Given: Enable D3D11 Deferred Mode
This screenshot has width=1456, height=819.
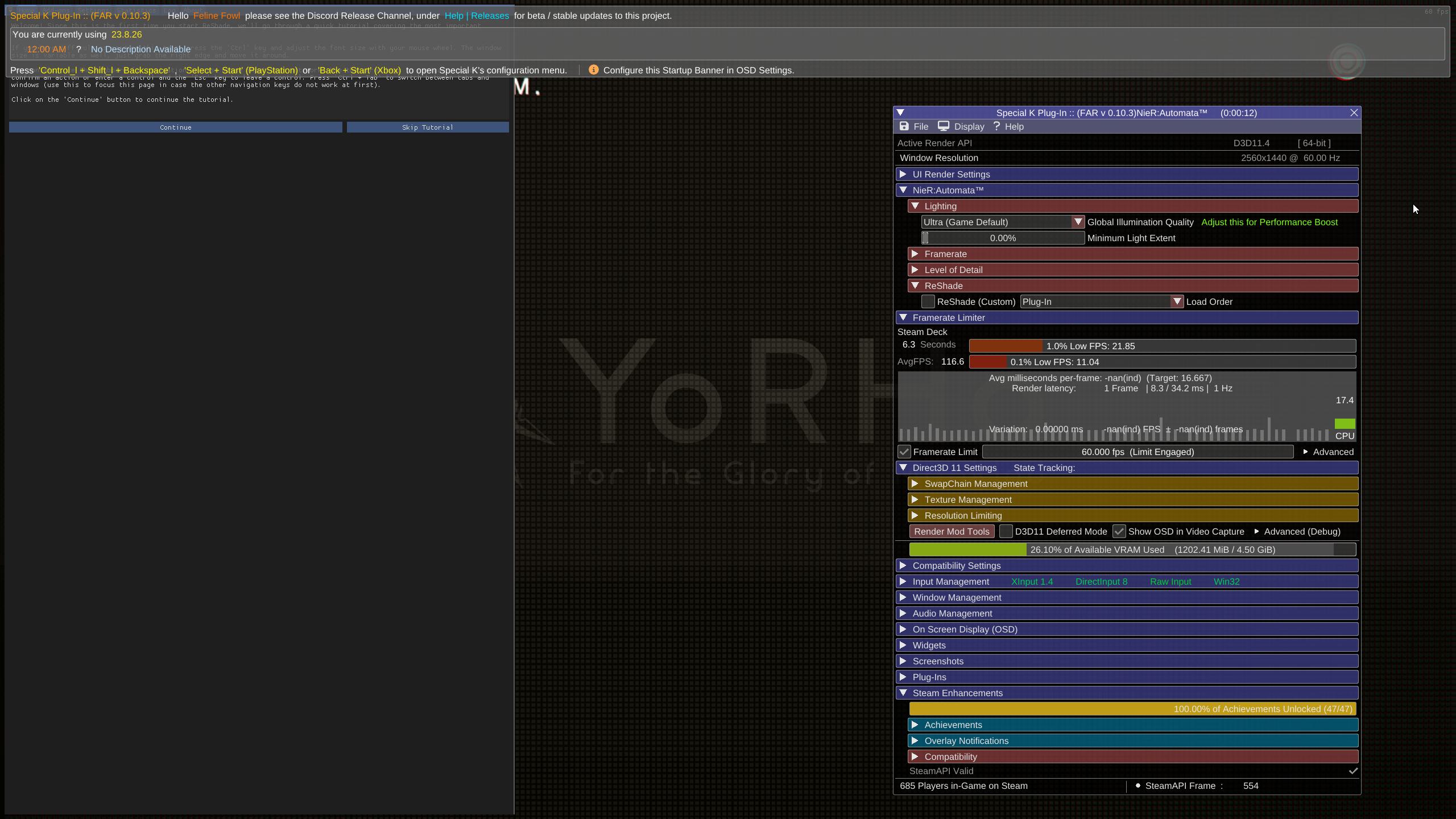Looking at the screenshot, I should pos(1005,531).
